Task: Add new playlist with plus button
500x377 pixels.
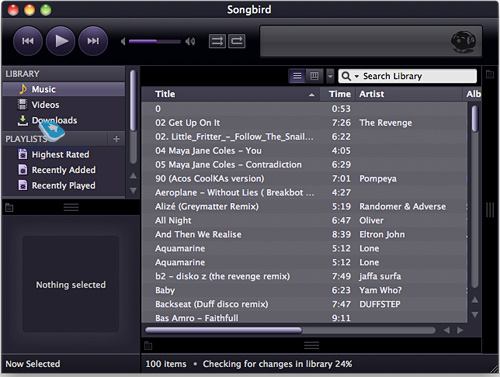Action: click(116, 139)
